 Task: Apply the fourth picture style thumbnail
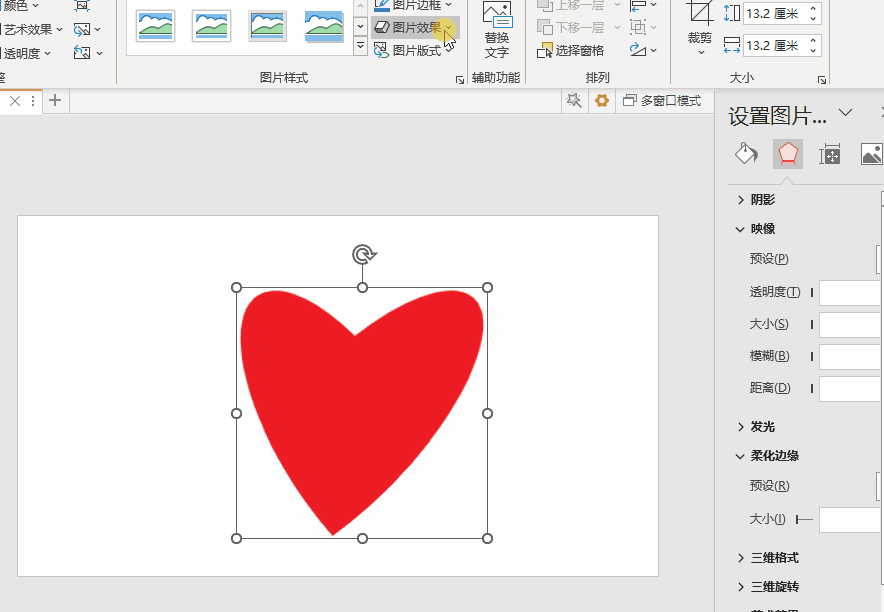point(324,26)
